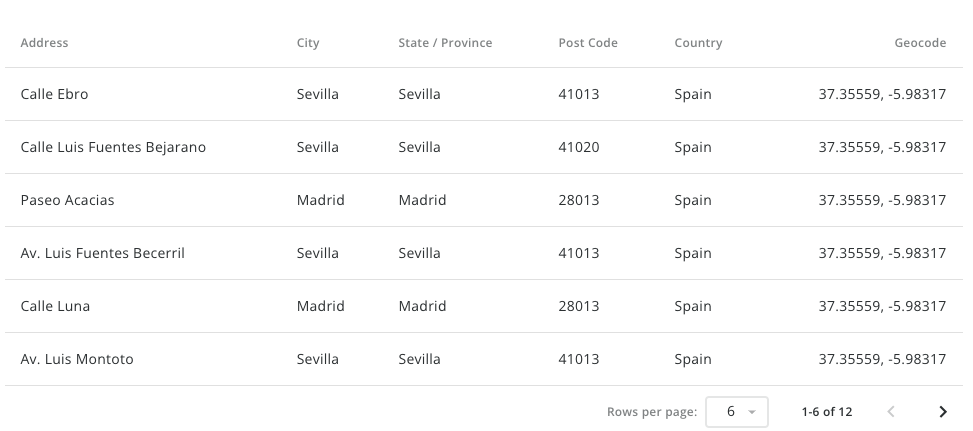973x431 pixels.
Task: Select the Calle Luis Fuentes Bejarano address
Action: click(113, 148)
